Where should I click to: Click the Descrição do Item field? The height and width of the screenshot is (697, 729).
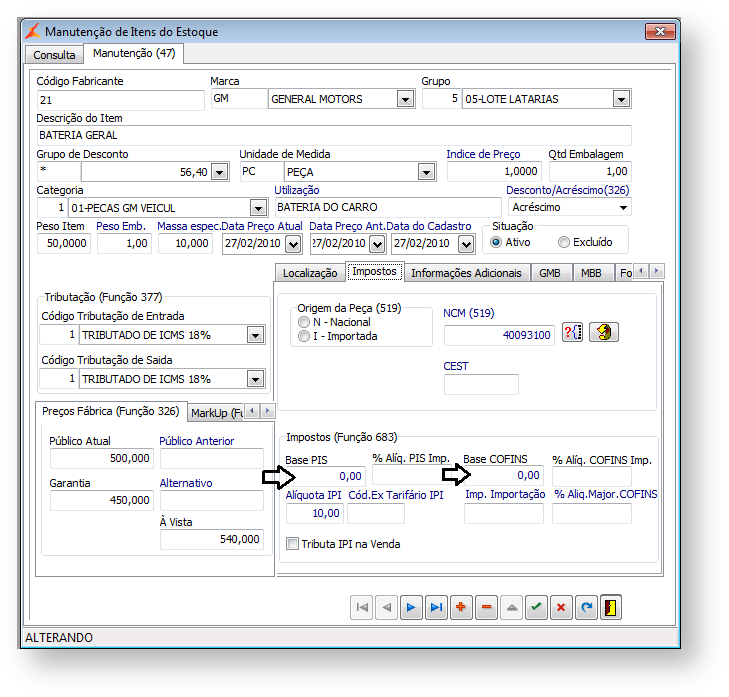[334, 135]
